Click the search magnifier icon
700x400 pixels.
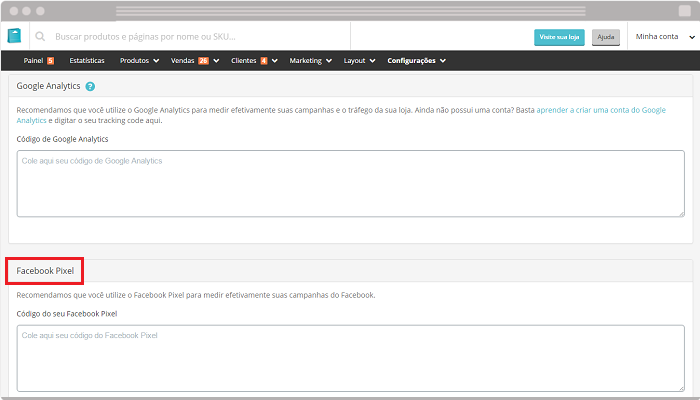click(40, 36)
